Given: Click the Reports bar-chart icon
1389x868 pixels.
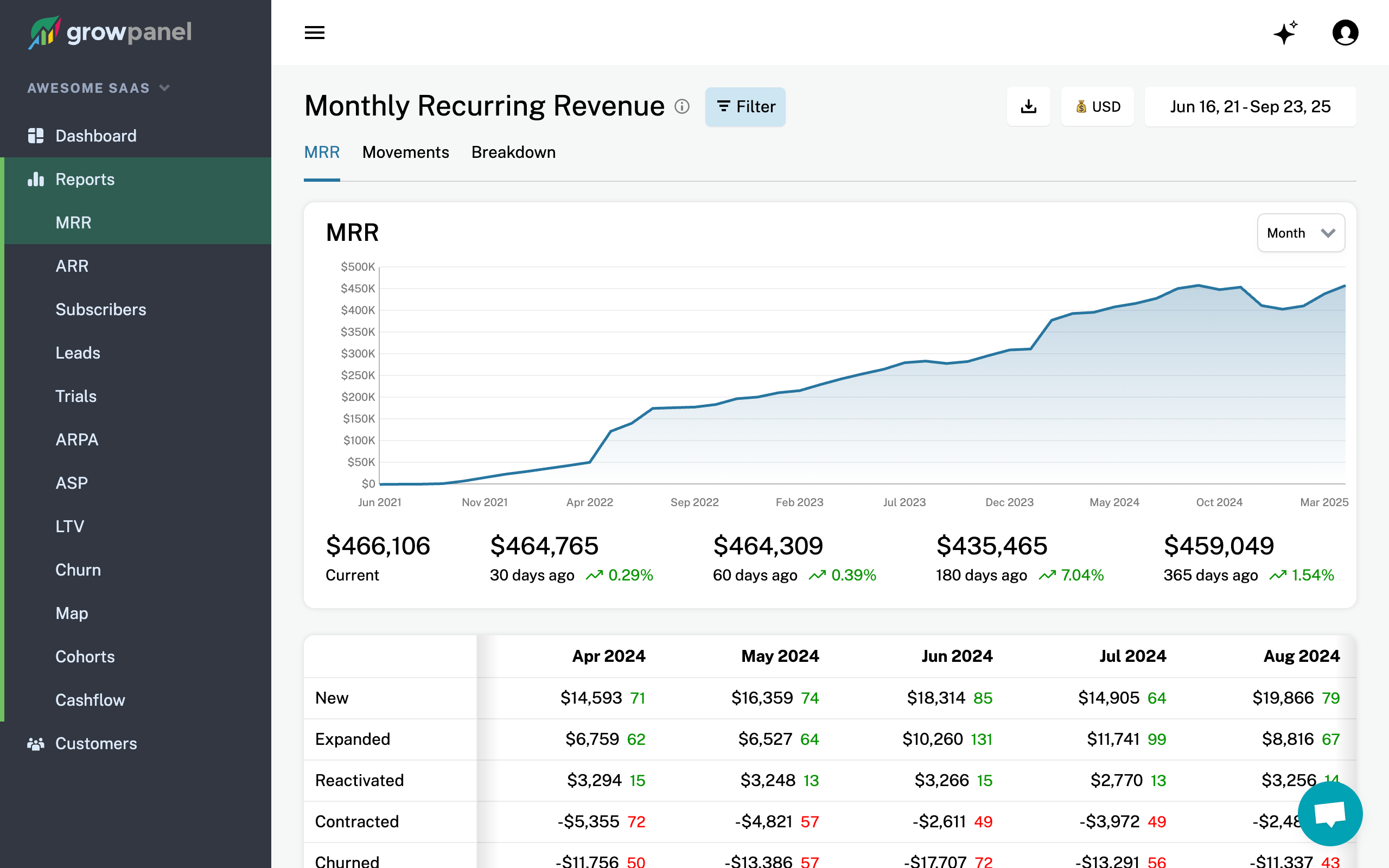Looking at the screenshot, I should point(36,179).
